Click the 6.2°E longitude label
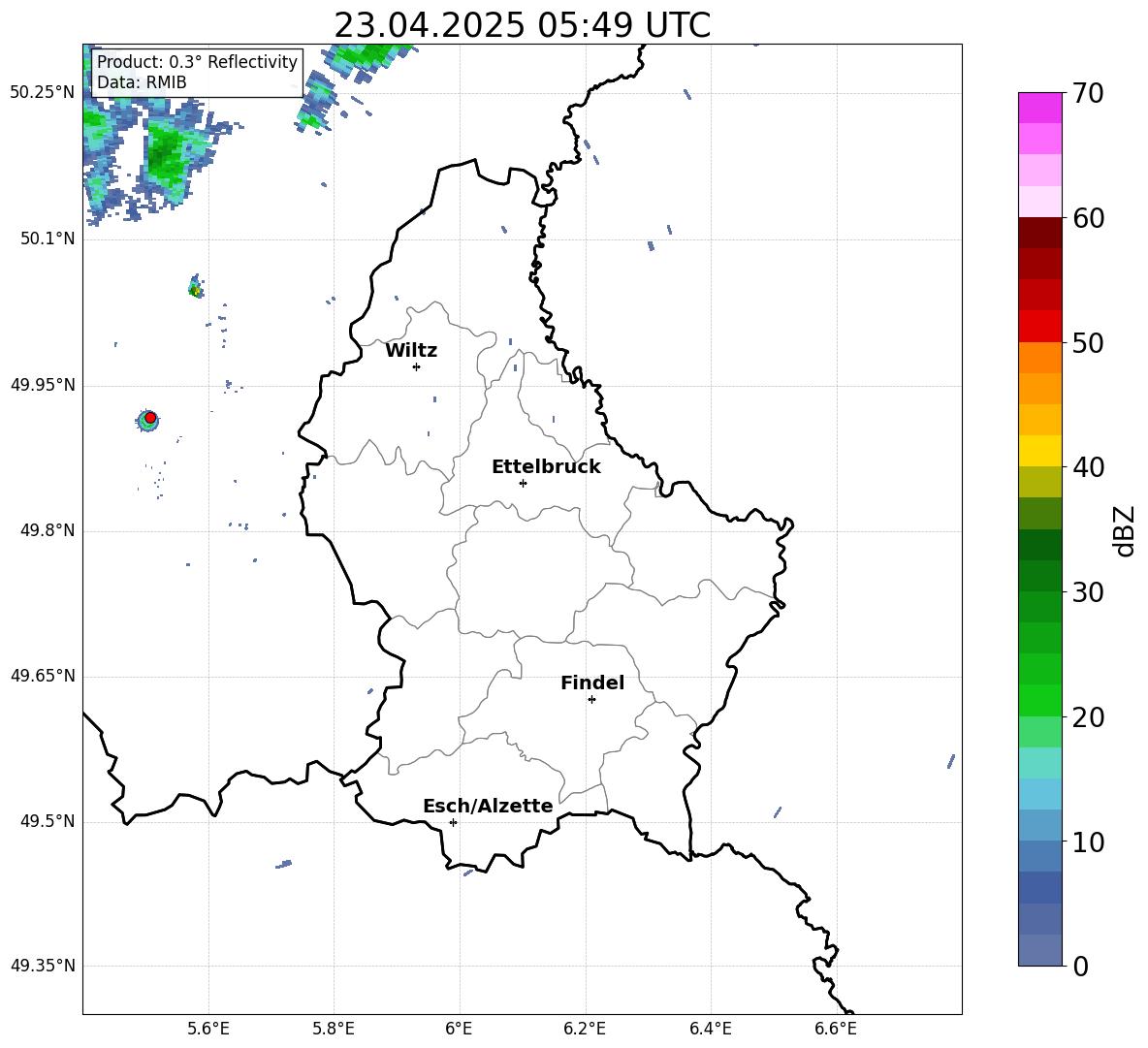 (x=585, y=1029)
